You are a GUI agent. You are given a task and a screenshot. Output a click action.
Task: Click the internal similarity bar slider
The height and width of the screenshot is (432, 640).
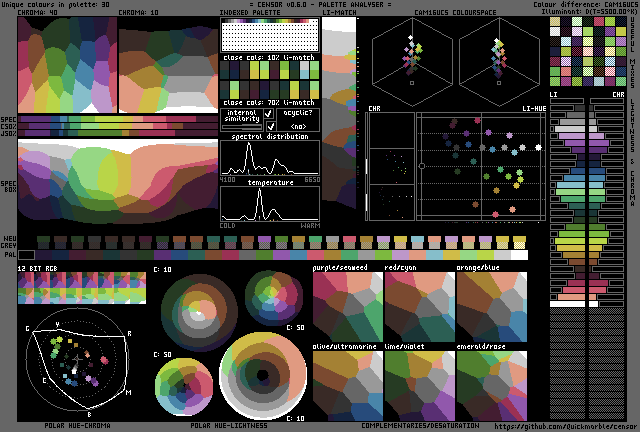[x=242, y=127]
